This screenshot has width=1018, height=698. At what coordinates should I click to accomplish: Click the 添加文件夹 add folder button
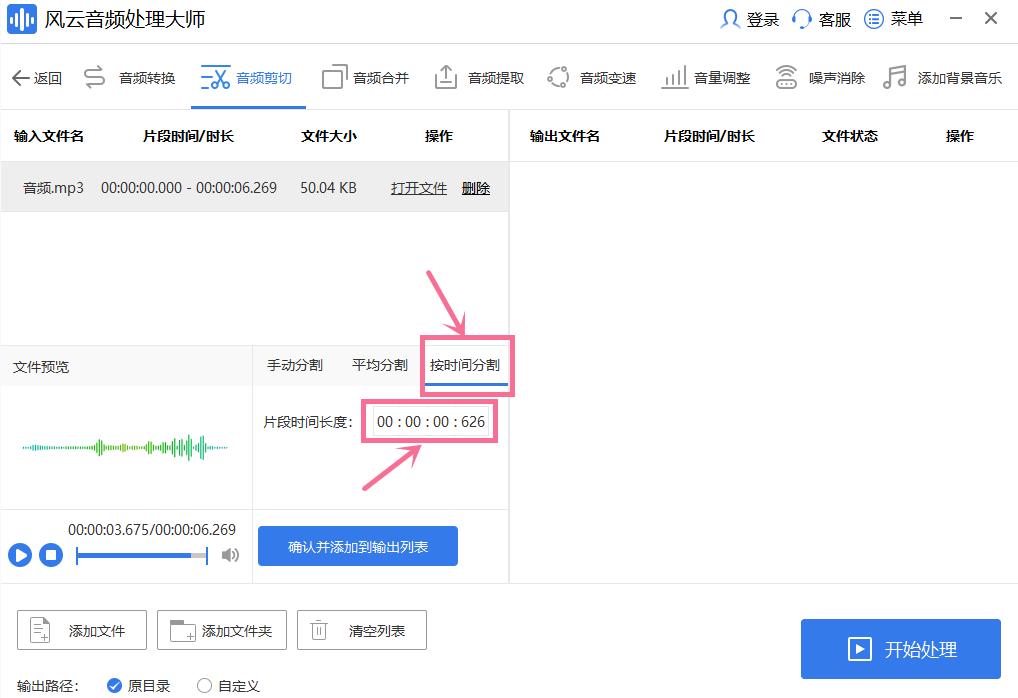point(221,630)
